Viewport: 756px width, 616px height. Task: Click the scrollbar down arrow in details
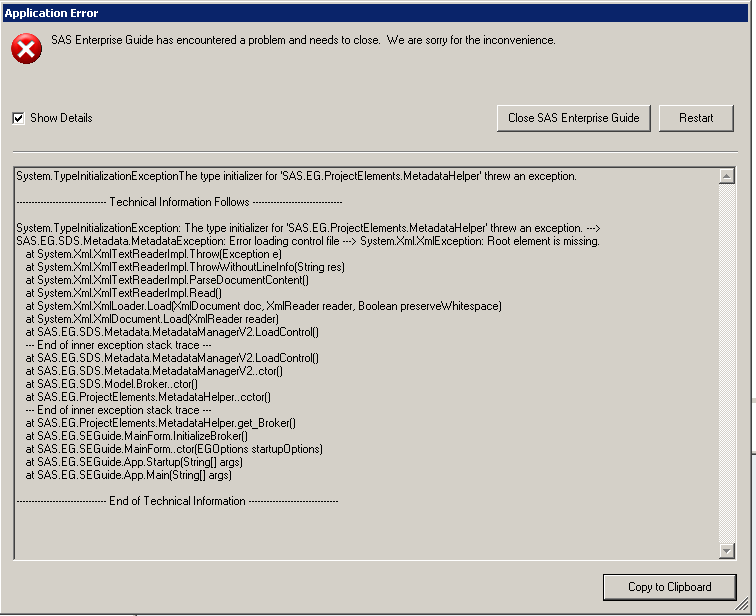727,551
